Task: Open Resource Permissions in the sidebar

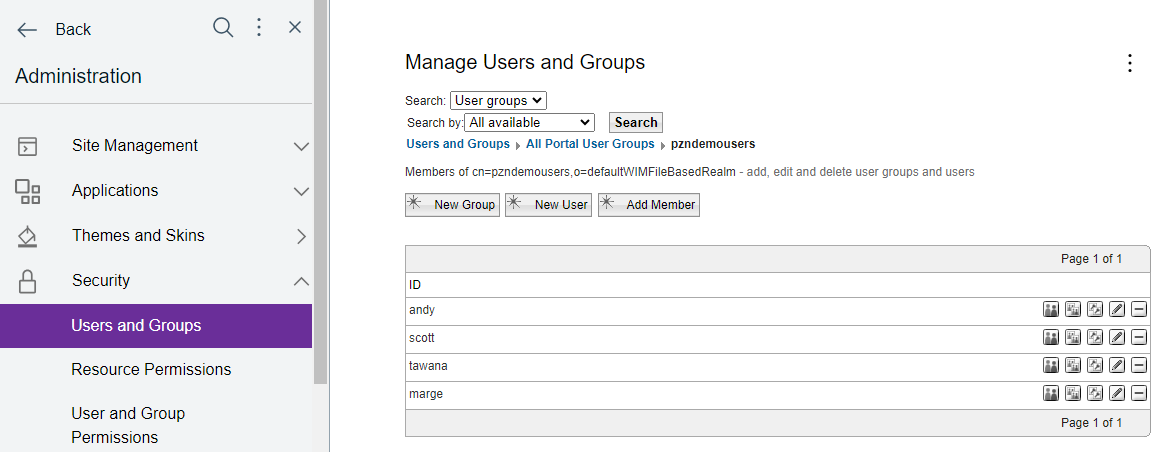Action: click(151, 370)
